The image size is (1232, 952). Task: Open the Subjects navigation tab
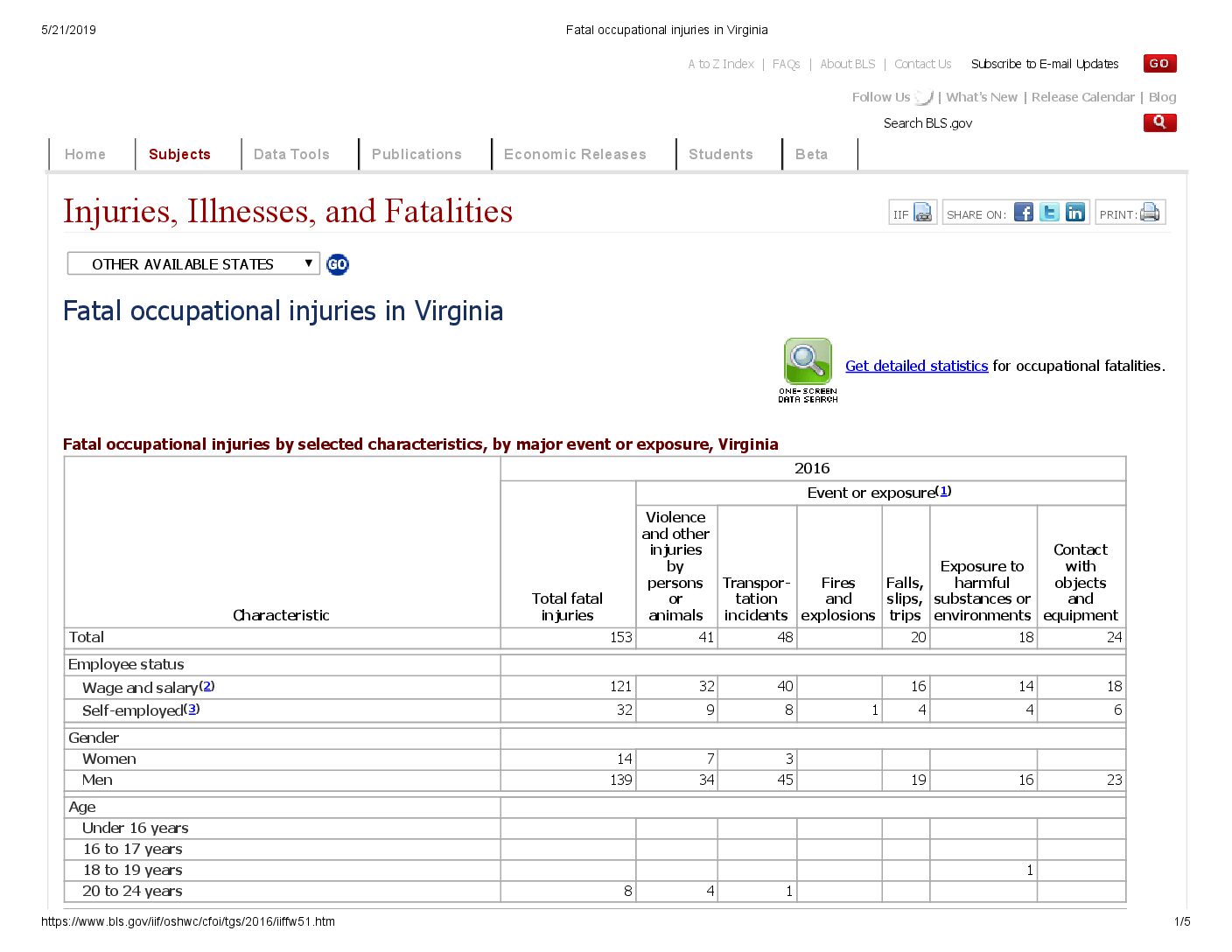(x=179, y=154)
